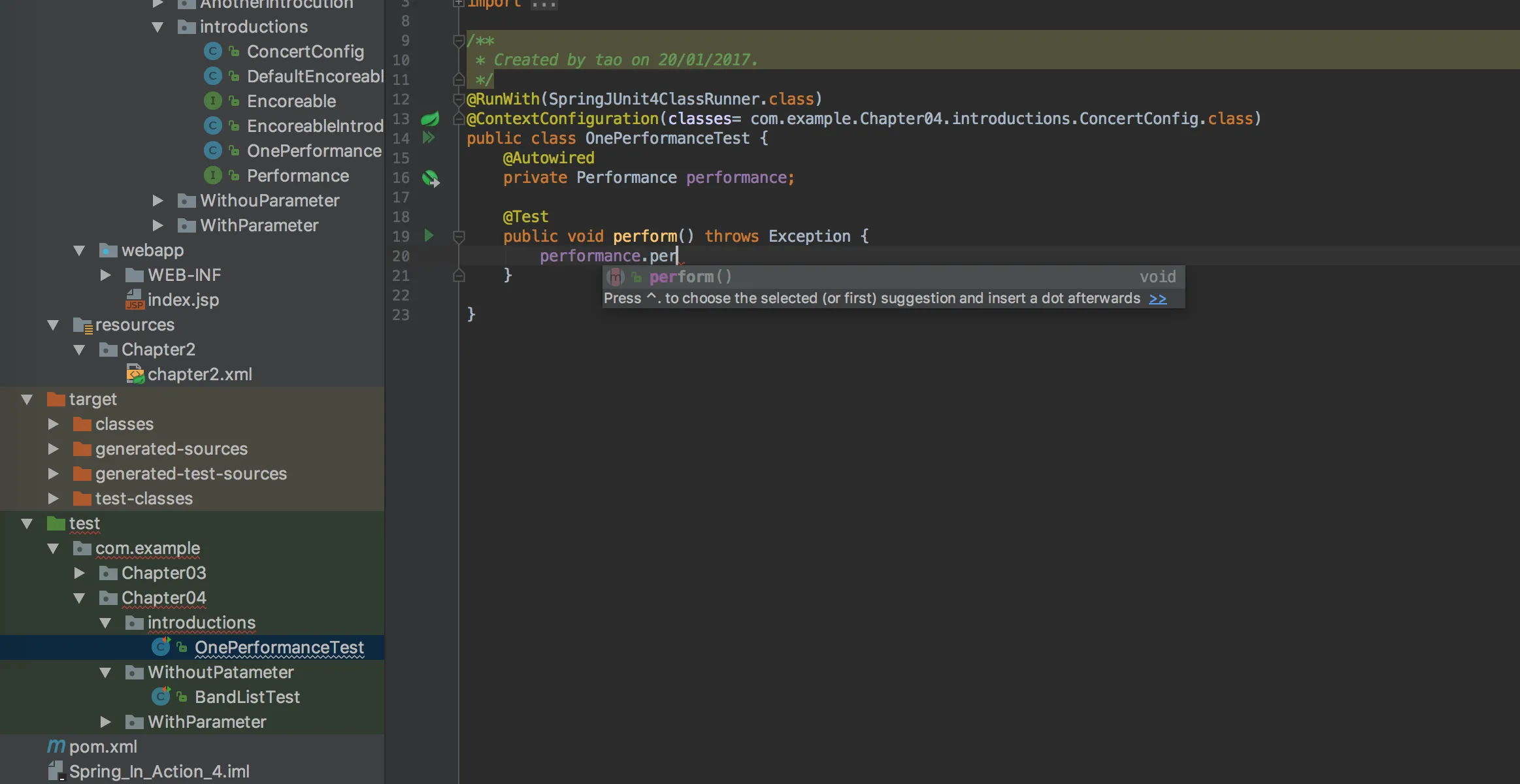Expand the generated-sources folder

pyautogui.click(x=54, y=449)
